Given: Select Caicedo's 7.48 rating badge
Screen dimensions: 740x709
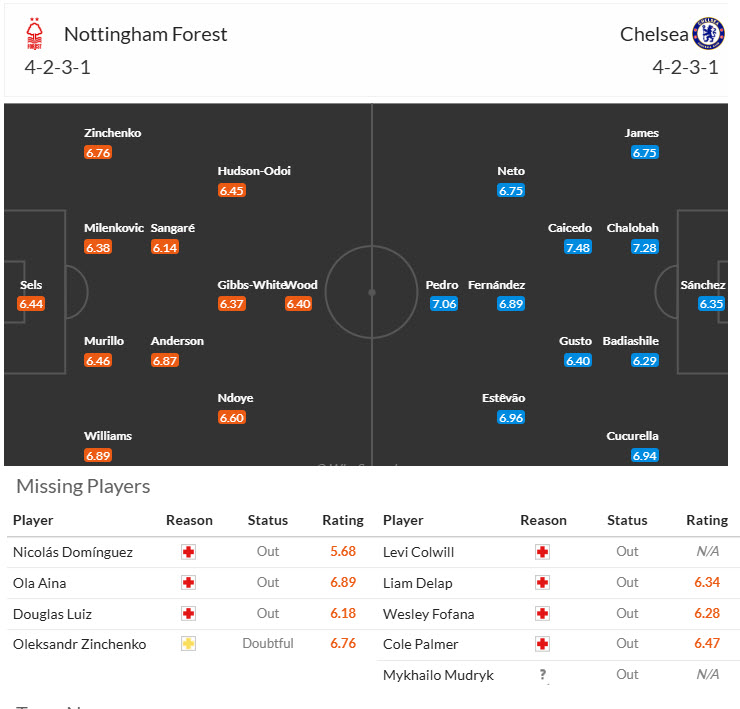Looking at the screenshot, I should click(x=578, y=248).
